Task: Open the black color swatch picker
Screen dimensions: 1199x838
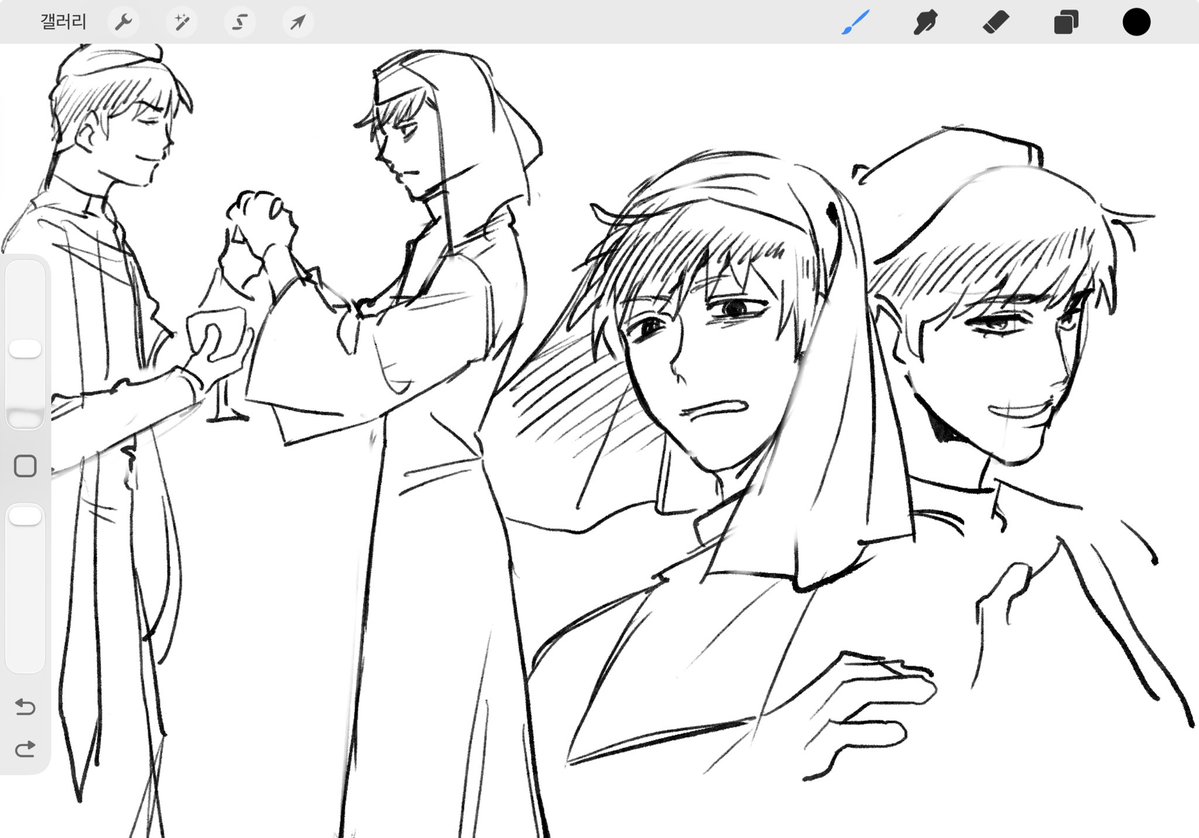Action: (1136, 22)
